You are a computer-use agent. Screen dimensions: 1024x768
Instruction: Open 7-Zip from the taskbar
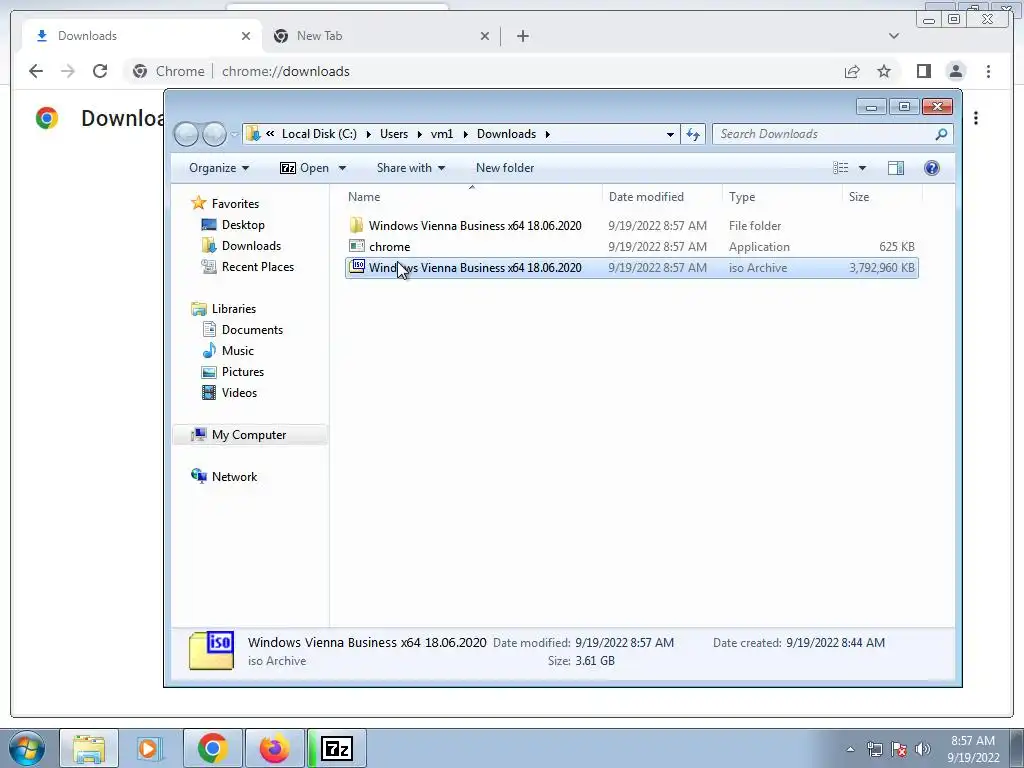click(337, 748)
